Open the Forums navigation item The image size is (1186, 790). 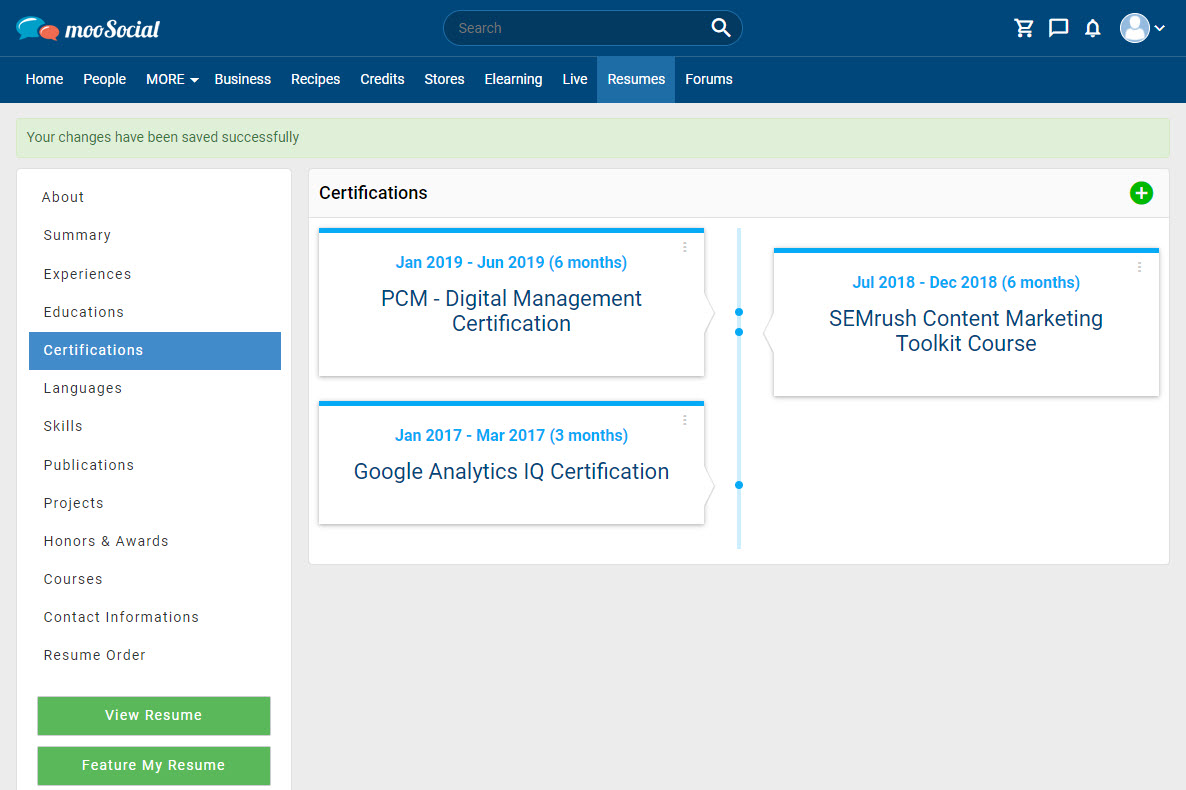709,79
